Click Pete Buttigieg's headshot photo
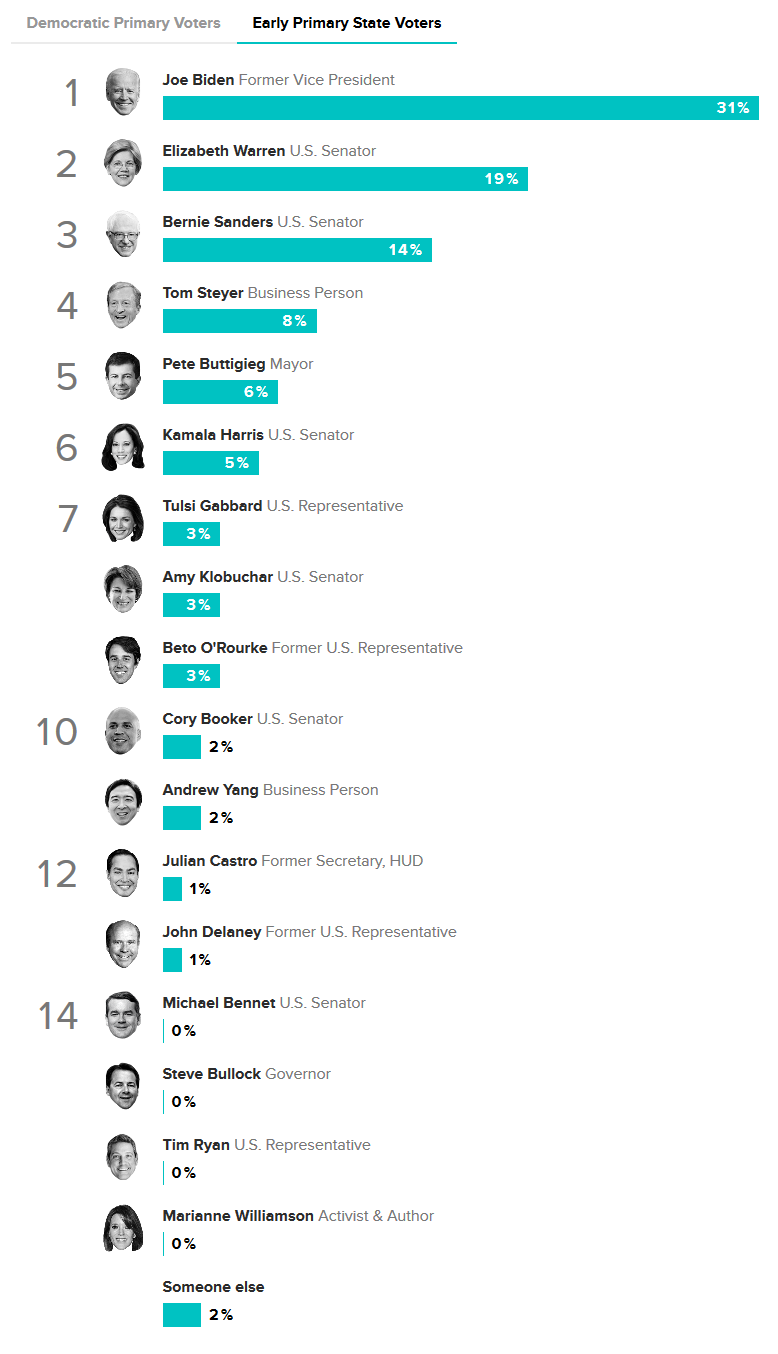The image size is (778, 1354). [123, 376]
